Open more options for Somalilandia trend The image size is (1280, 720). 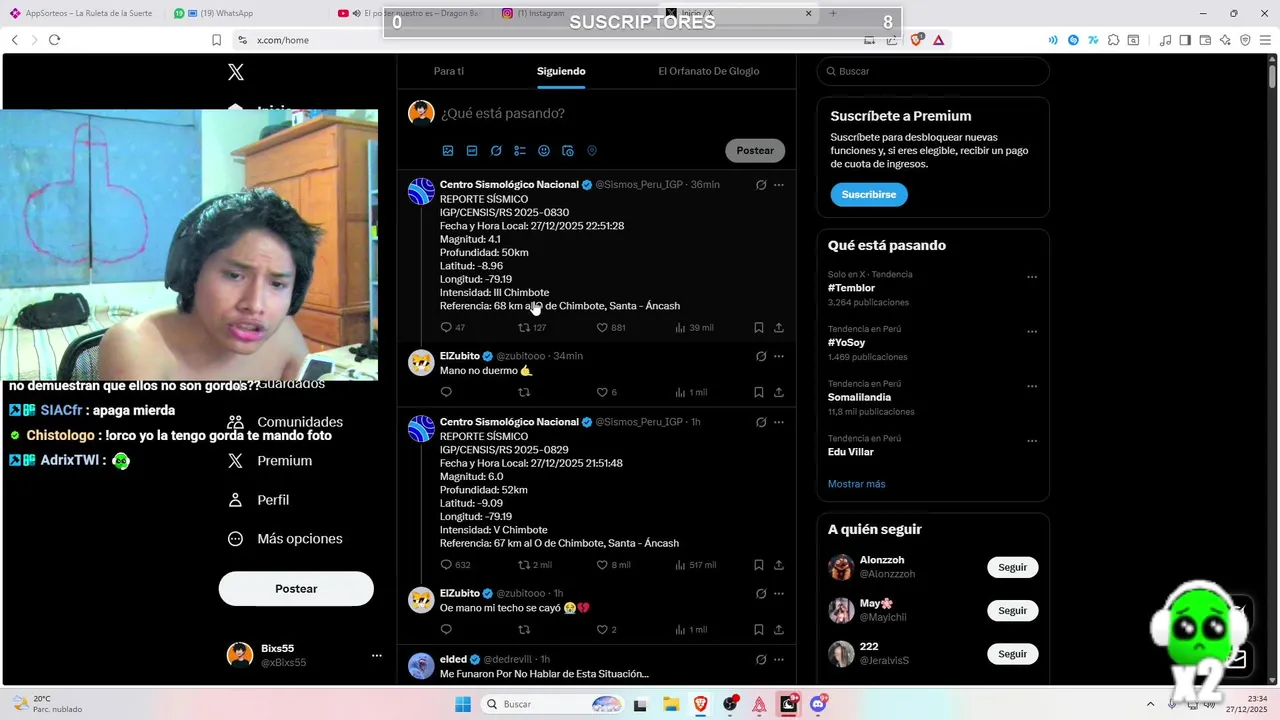1032,386
